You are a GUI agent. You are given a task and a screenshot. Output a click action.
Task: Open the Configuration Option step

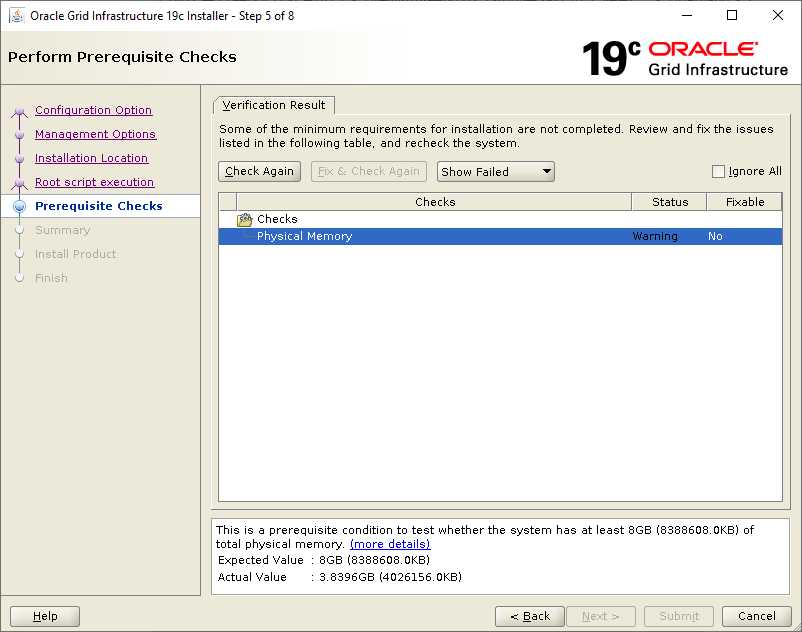point(94,110)
